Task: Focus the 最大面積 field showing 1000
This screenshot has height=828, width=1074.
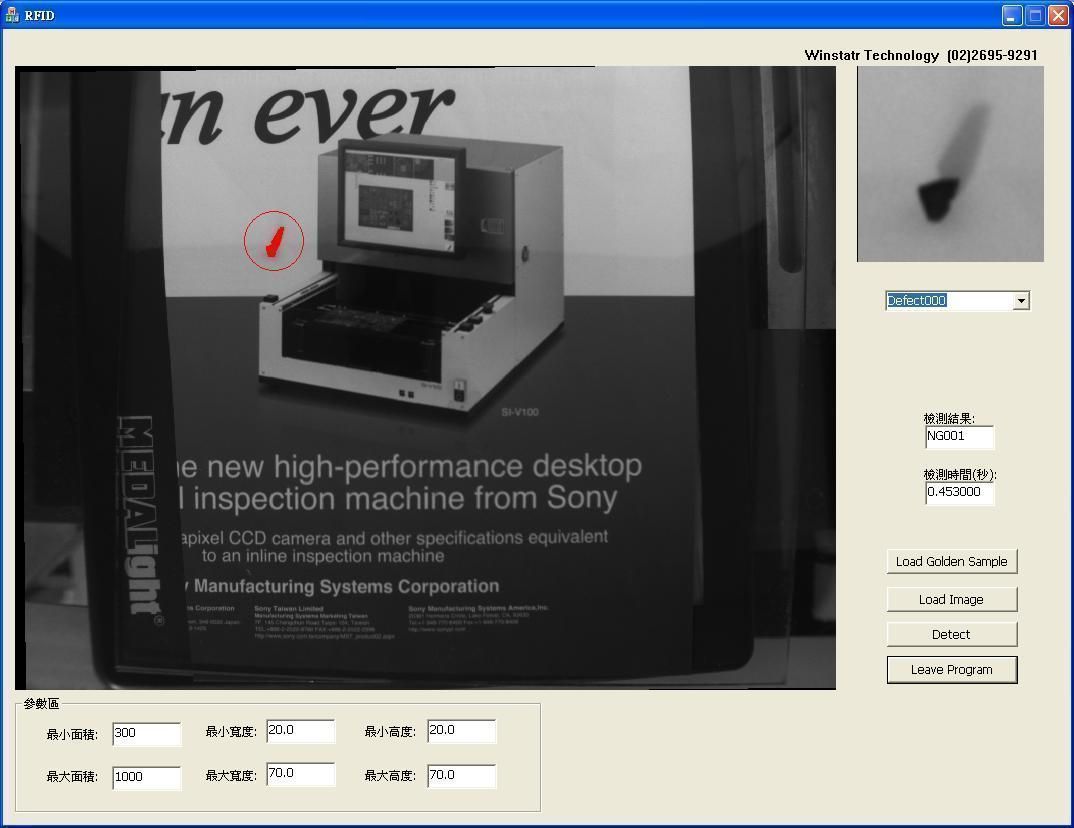Action: 147,777
